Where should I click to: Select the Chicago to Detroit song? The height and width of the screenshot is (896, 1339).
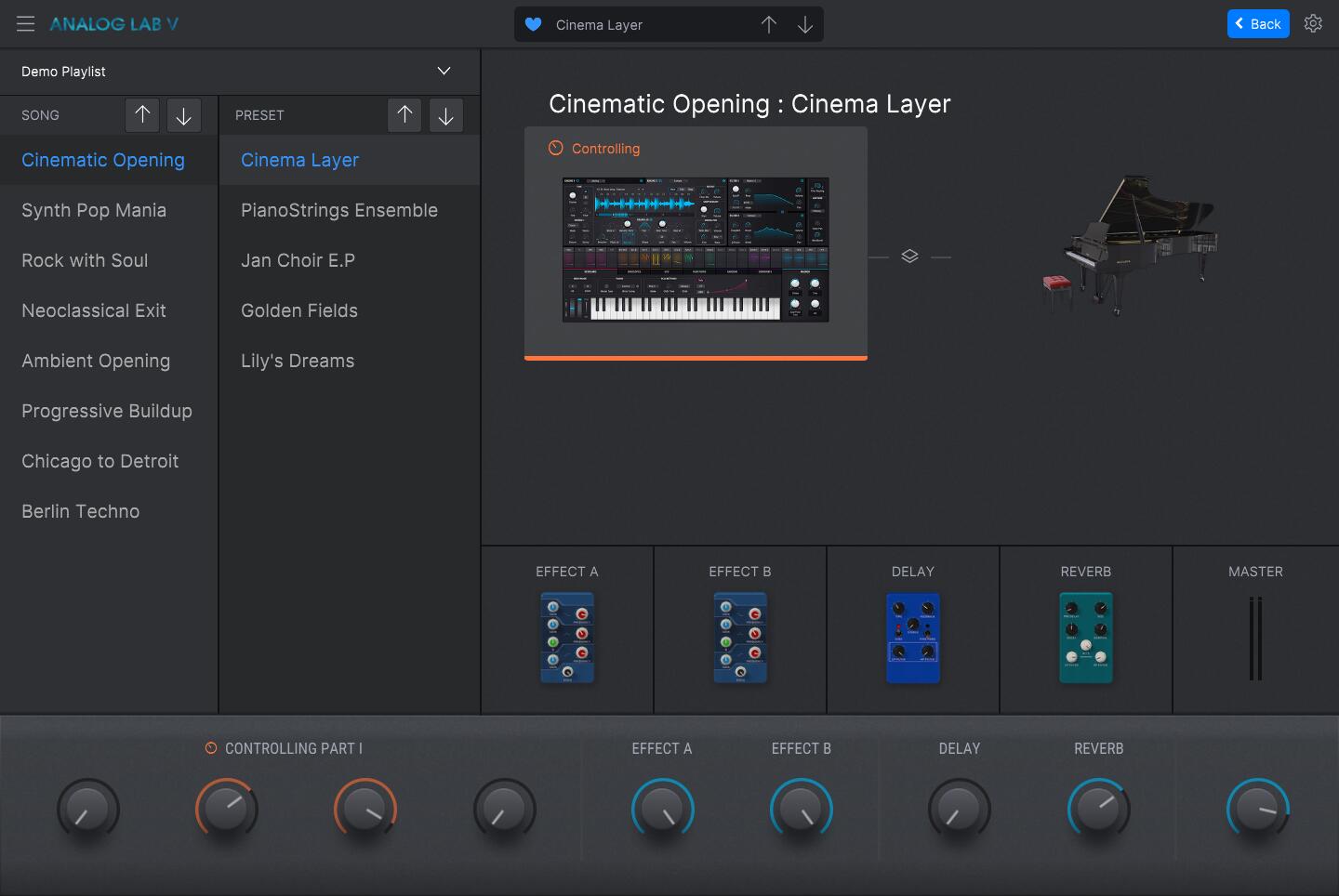tap(109, 461)
